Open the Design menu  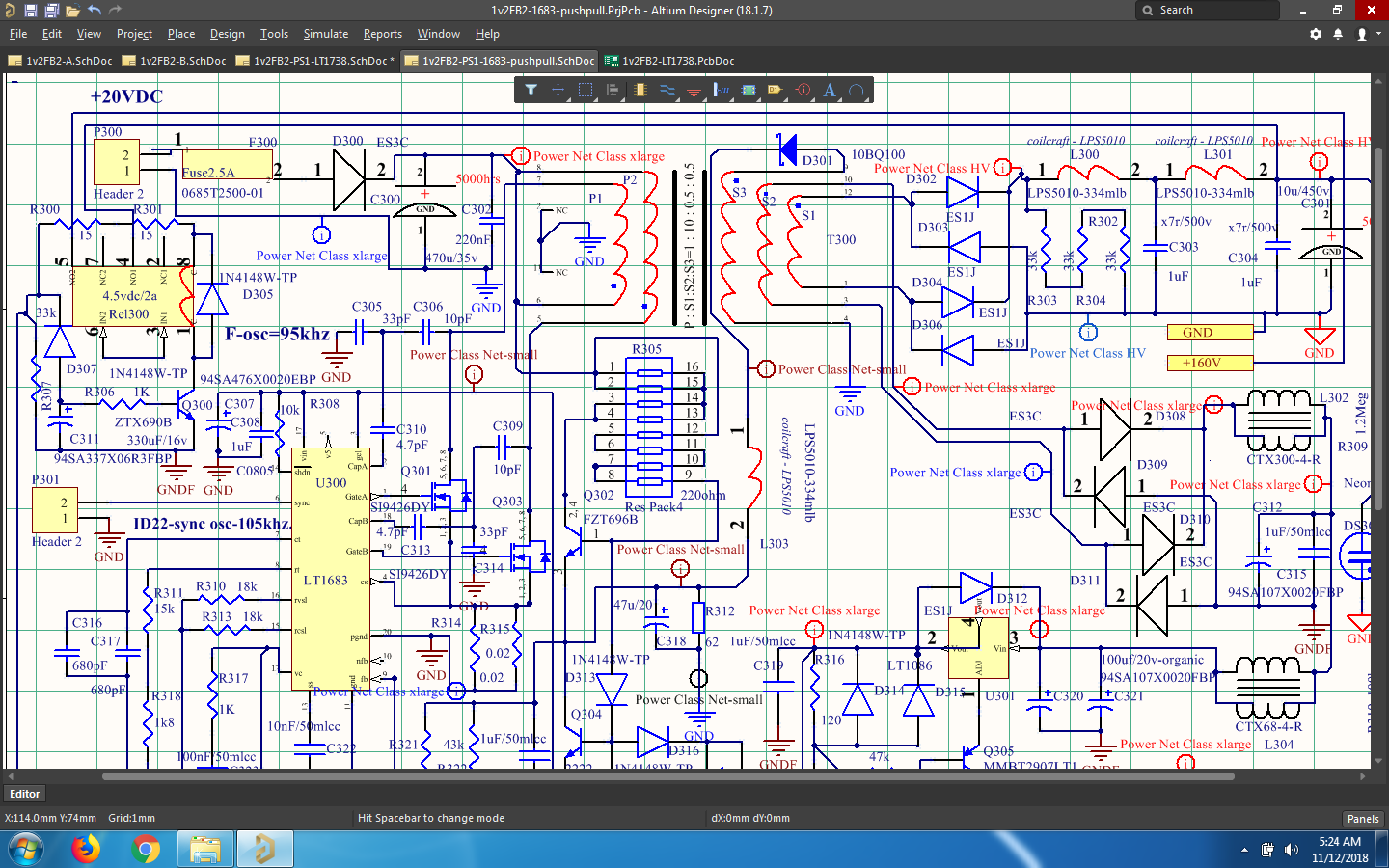[x=227, y=34]
